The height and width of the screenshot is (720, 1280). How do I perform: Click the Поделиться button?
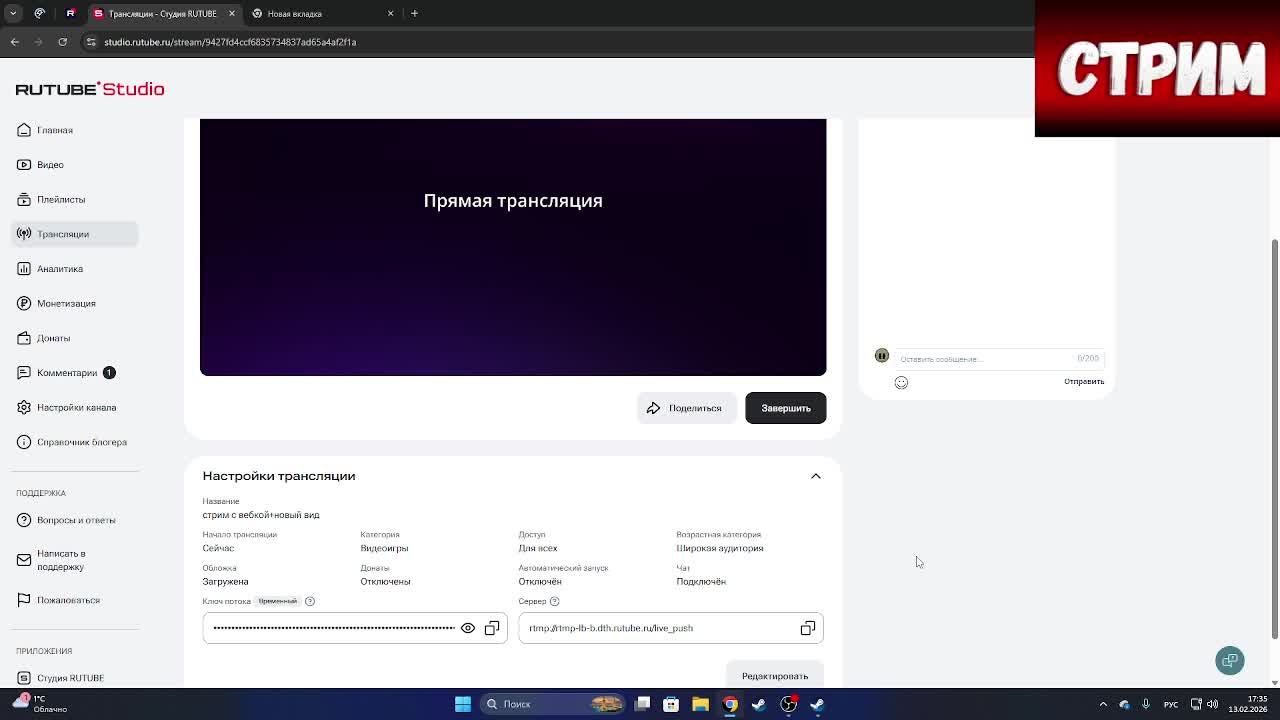click(x=686, y=408)
